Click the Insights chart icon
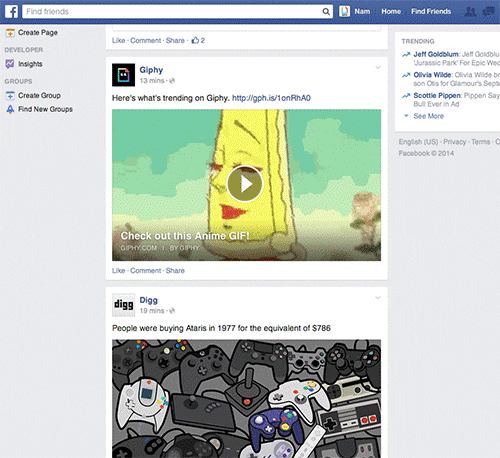This screenshot has width=500, height=458. 10,64
